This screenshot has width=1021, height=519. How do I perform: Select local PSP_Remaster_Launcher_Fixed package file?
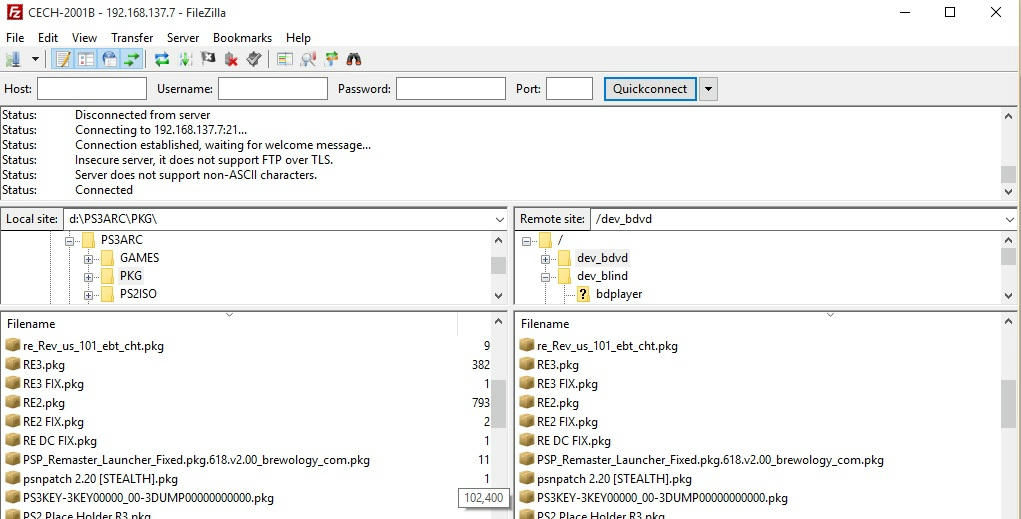click(x=196, y=460)
